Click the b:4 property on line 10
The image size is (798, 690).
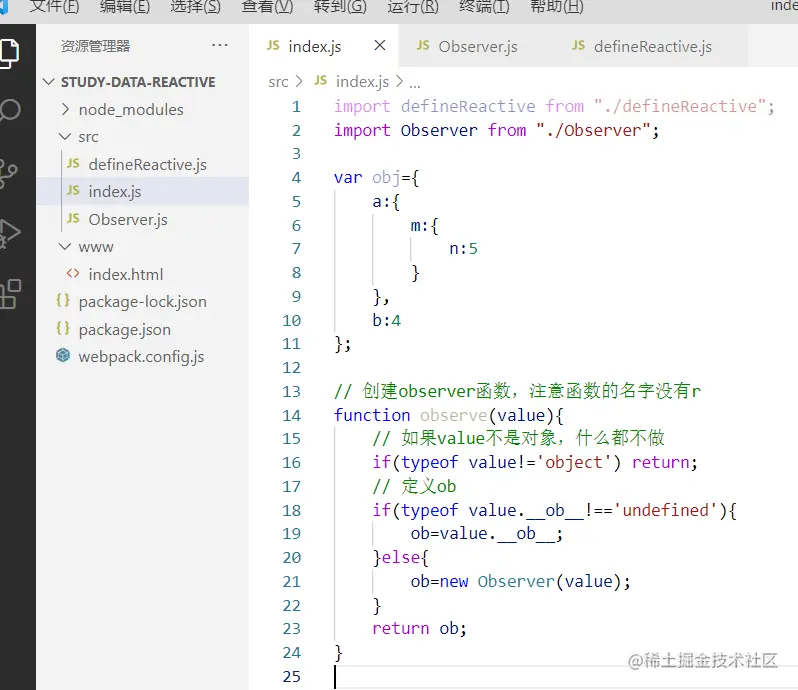[x=386, y=320]
